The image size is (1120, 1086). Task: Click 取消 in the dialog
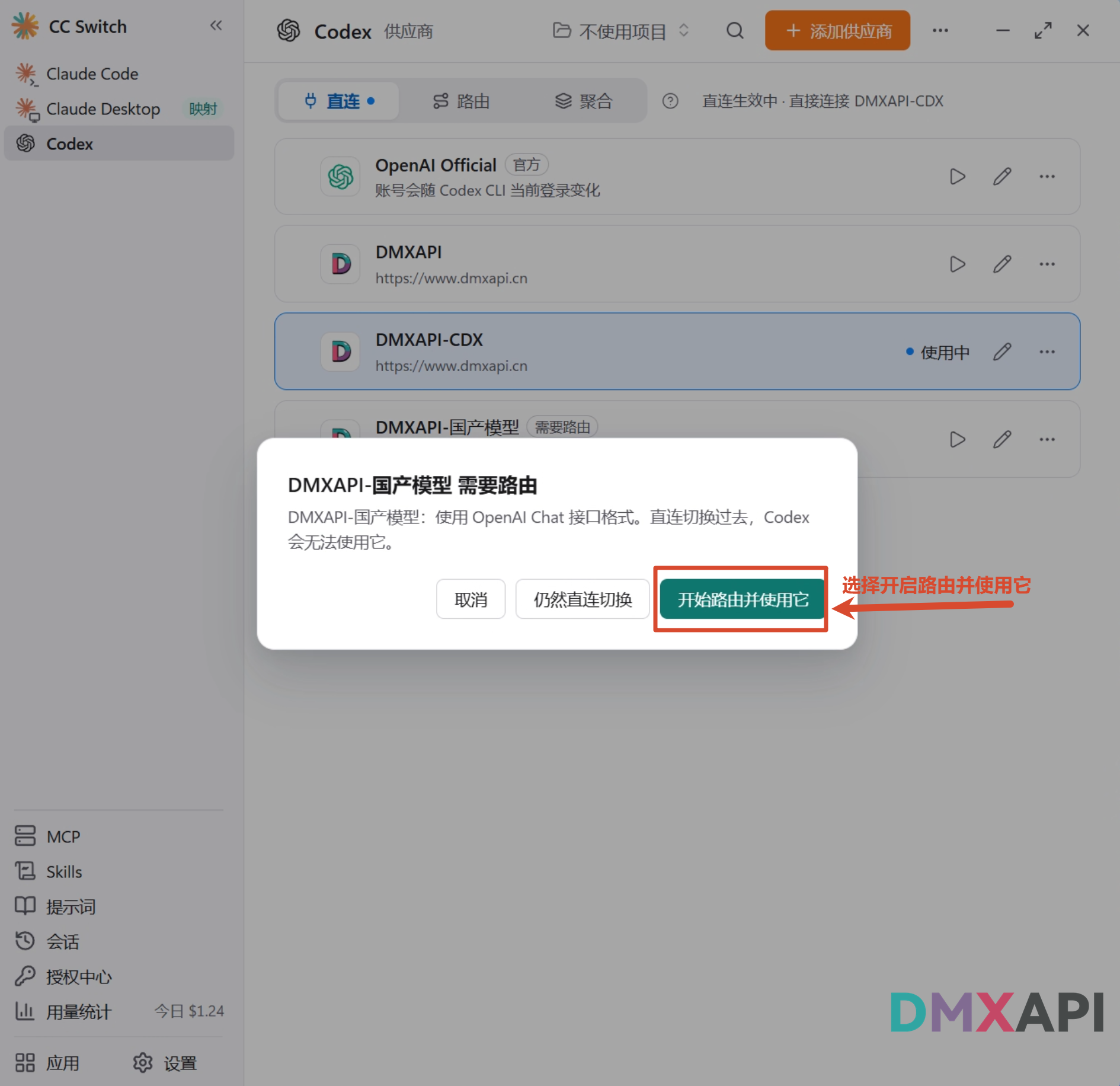(471, 599)
